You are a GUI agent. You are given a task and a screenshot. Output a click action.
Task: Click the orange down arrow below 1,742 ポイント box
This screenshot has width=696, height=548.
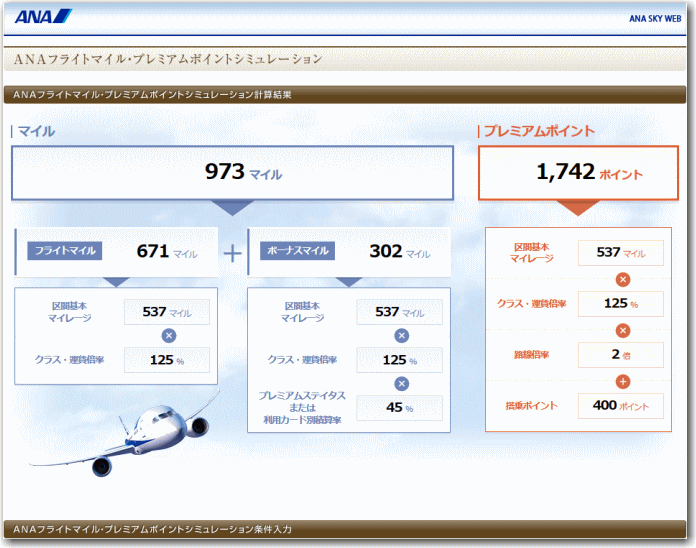click(x=578, y=207)
